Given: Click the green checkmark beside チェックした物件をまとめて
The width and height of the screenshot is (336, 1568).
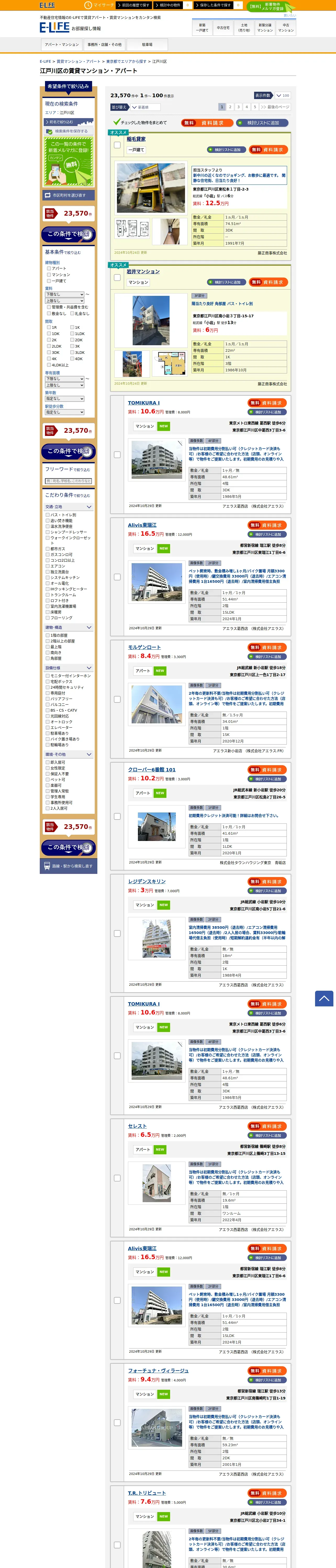Looking at the screenshot, I should point(116,122).
